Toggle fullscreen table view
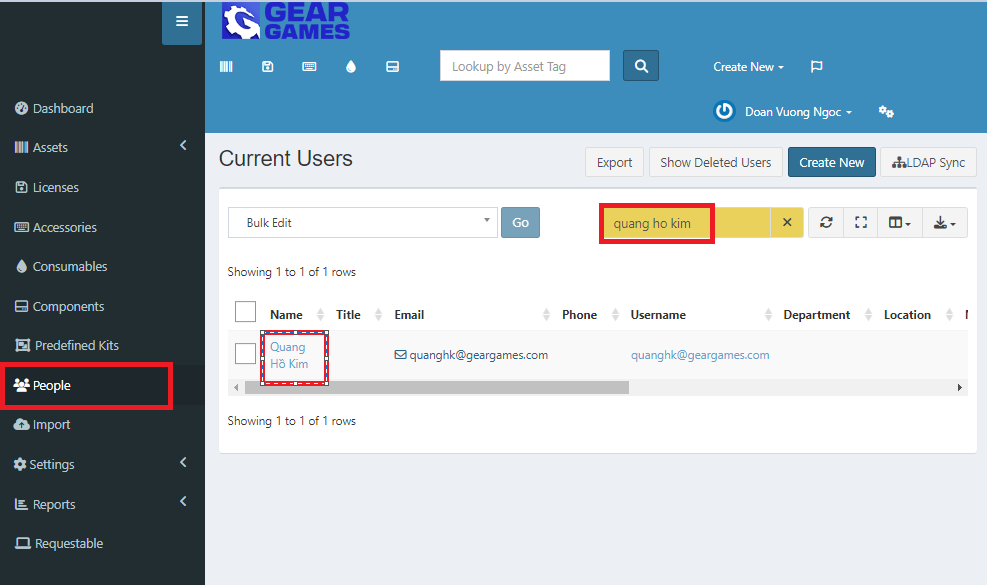 pos(860,223)
